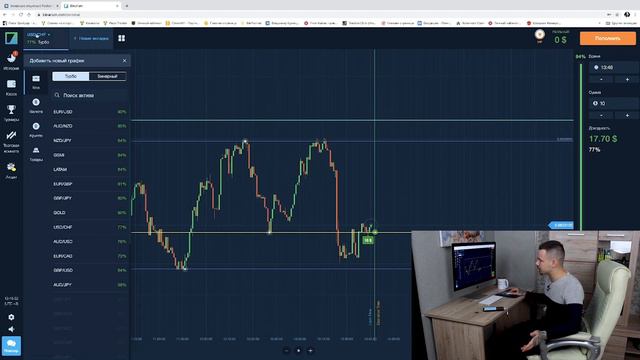The height and width of the screenshot is (360, 640).
Task: Choose GOLD from asset list
Action: 90,213
